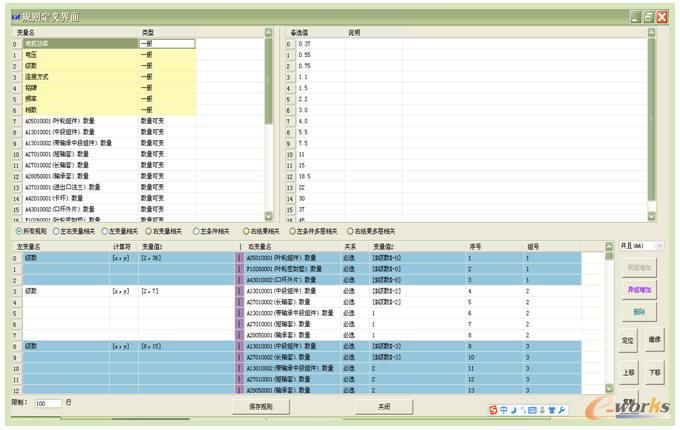Click the Sogou input method S icon

[493, 411]
